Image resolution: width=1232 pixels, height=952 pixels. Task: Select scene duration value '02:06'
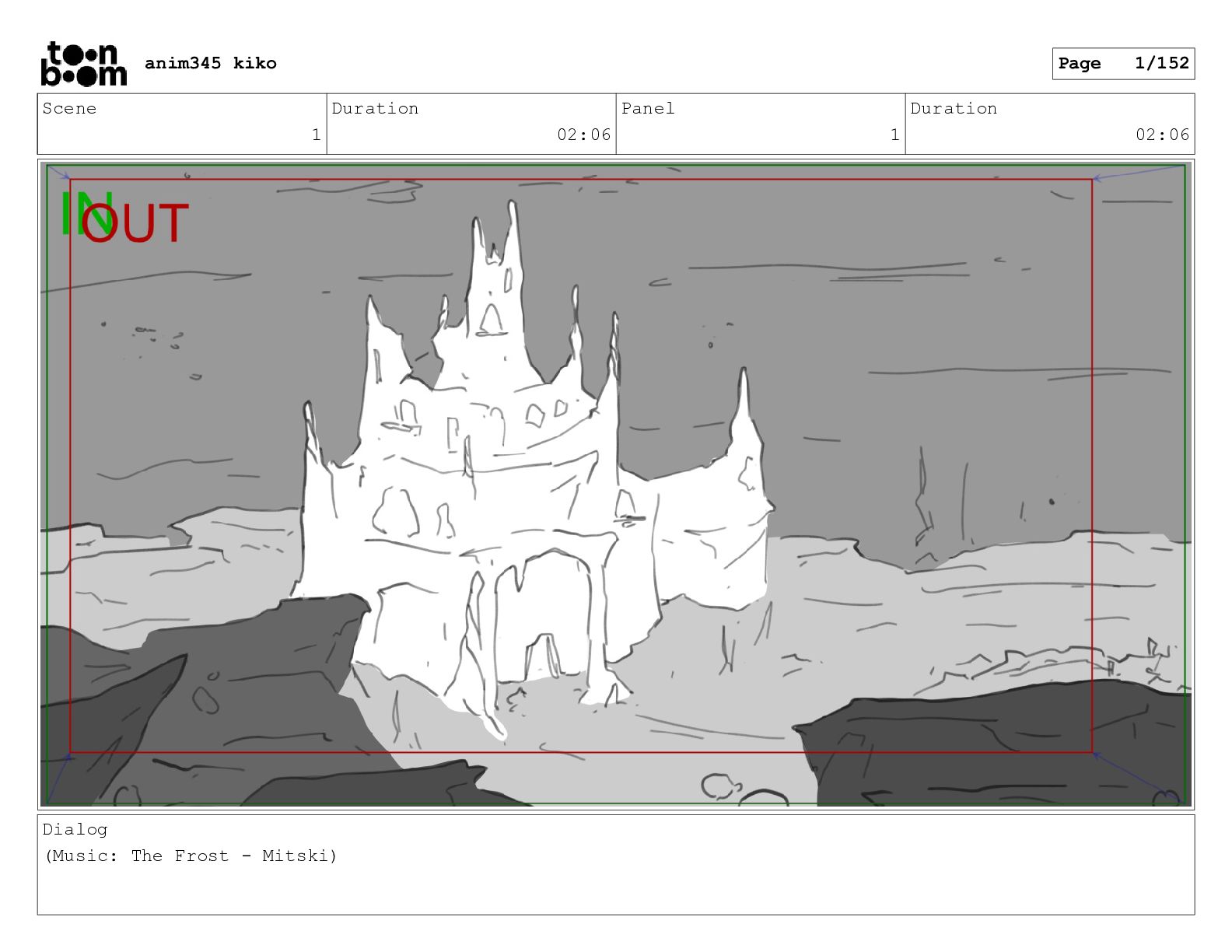click(x=583, y=135)
